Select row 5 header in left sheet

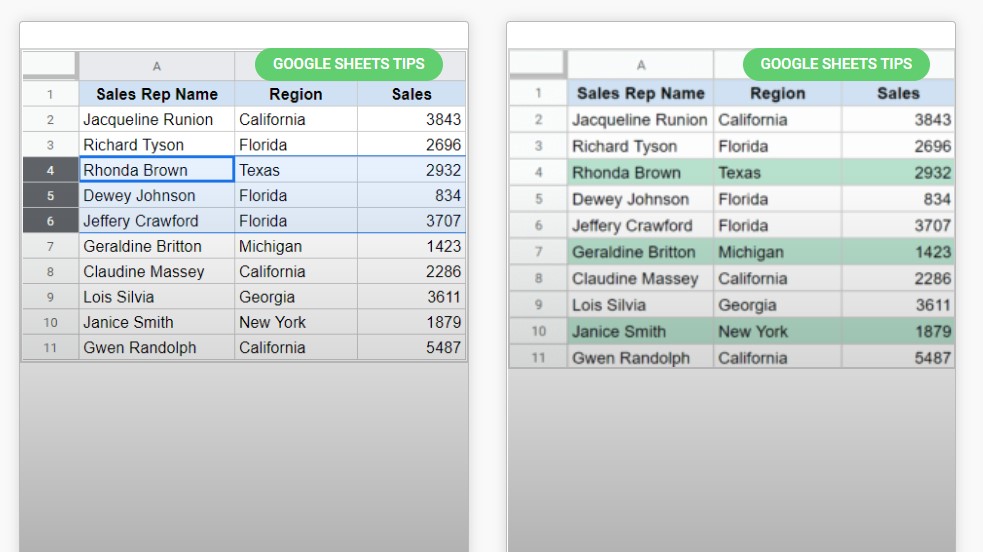[x=50, y=196]
